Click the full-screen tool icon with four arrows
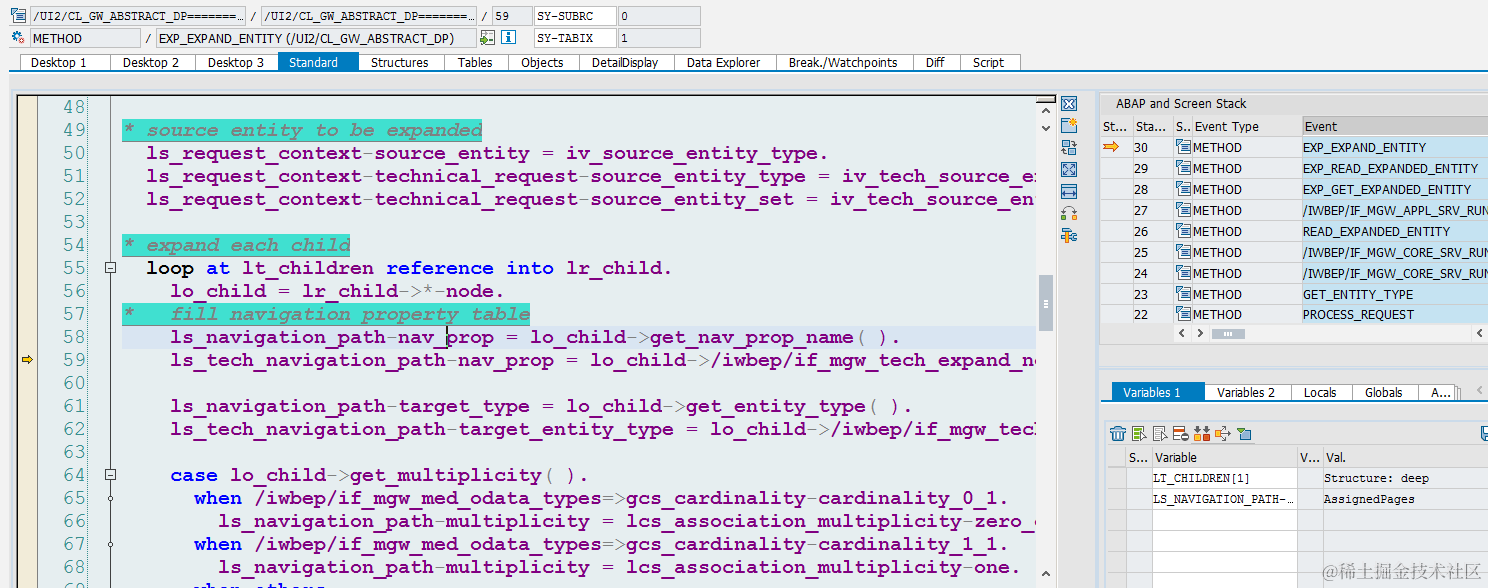This screenshot has width=1488, height=588. point(1069,170)
